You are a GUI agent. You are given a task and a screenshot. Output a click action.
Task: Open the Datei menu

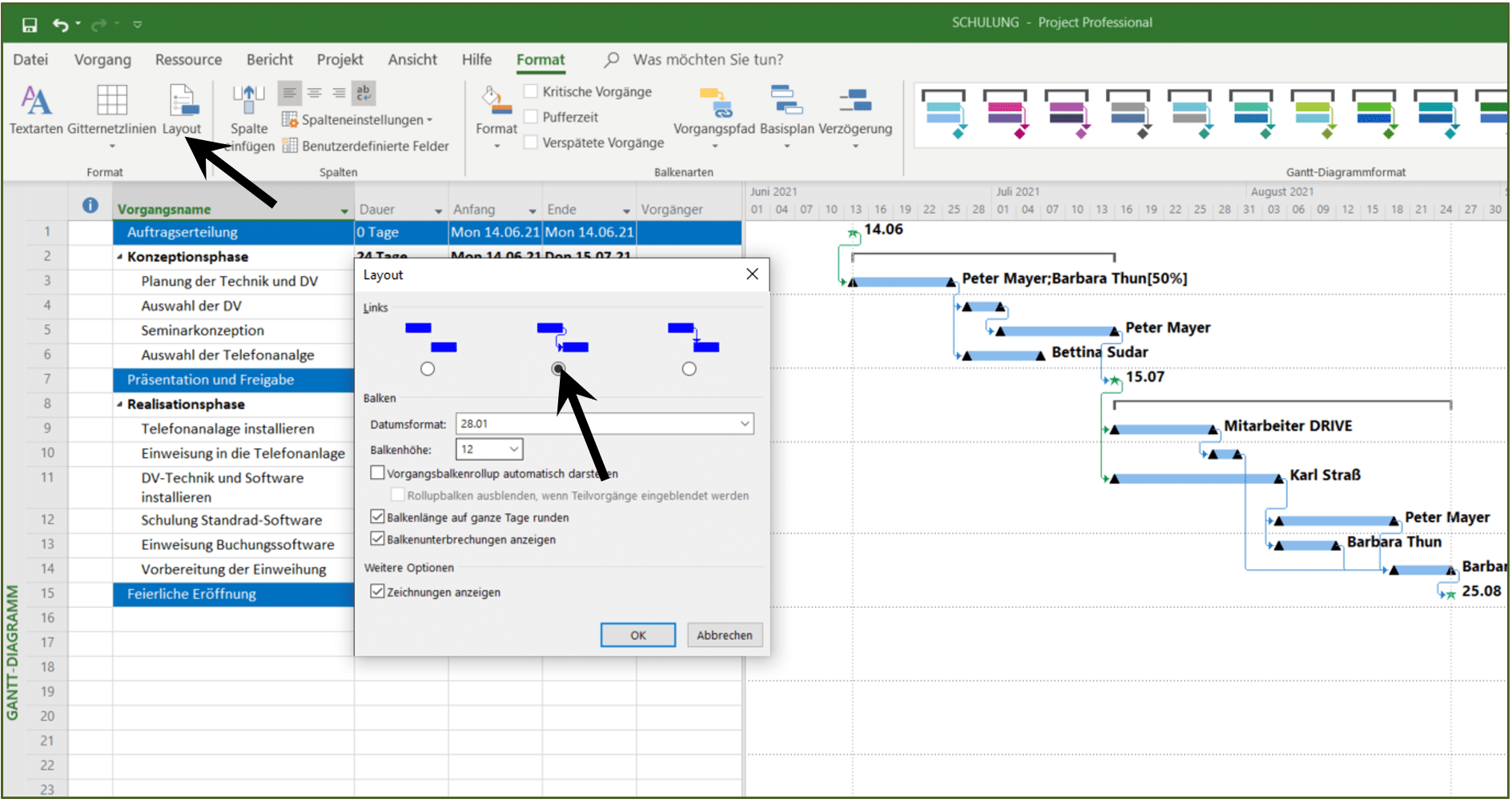click(x=30, y=59)
